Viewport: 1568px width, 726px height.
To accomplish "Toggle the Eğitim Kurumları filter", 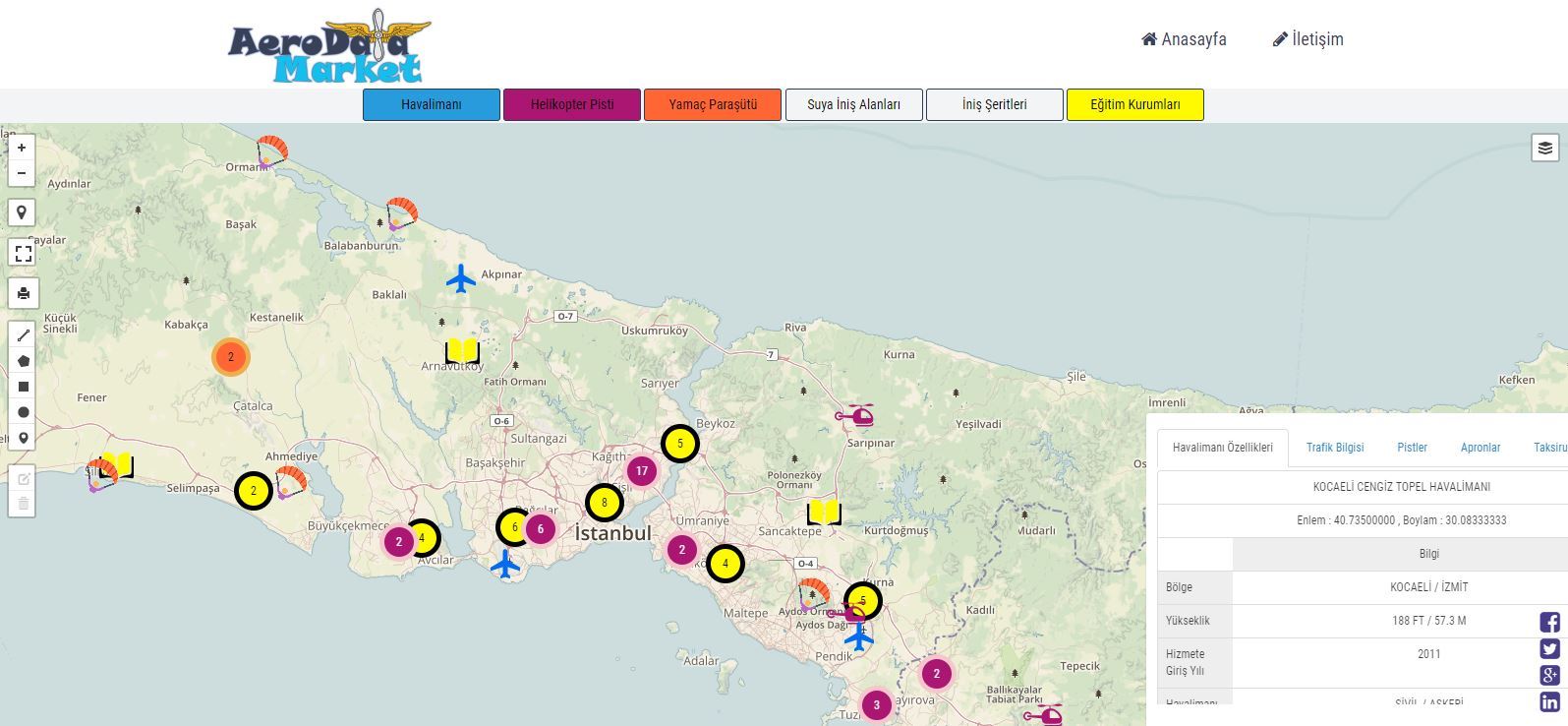I will (1134, 104).
